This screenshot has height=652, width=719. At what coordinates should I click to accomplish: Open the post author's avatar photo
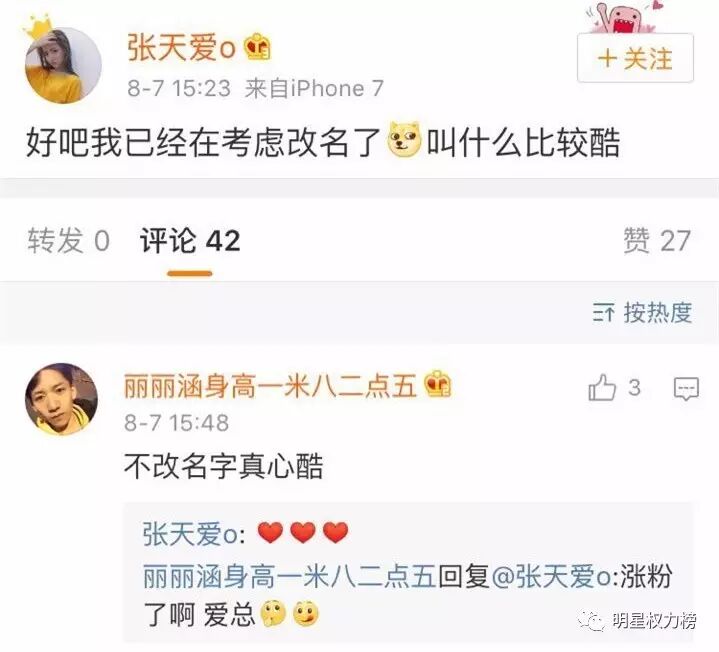[x=63, y=65]
